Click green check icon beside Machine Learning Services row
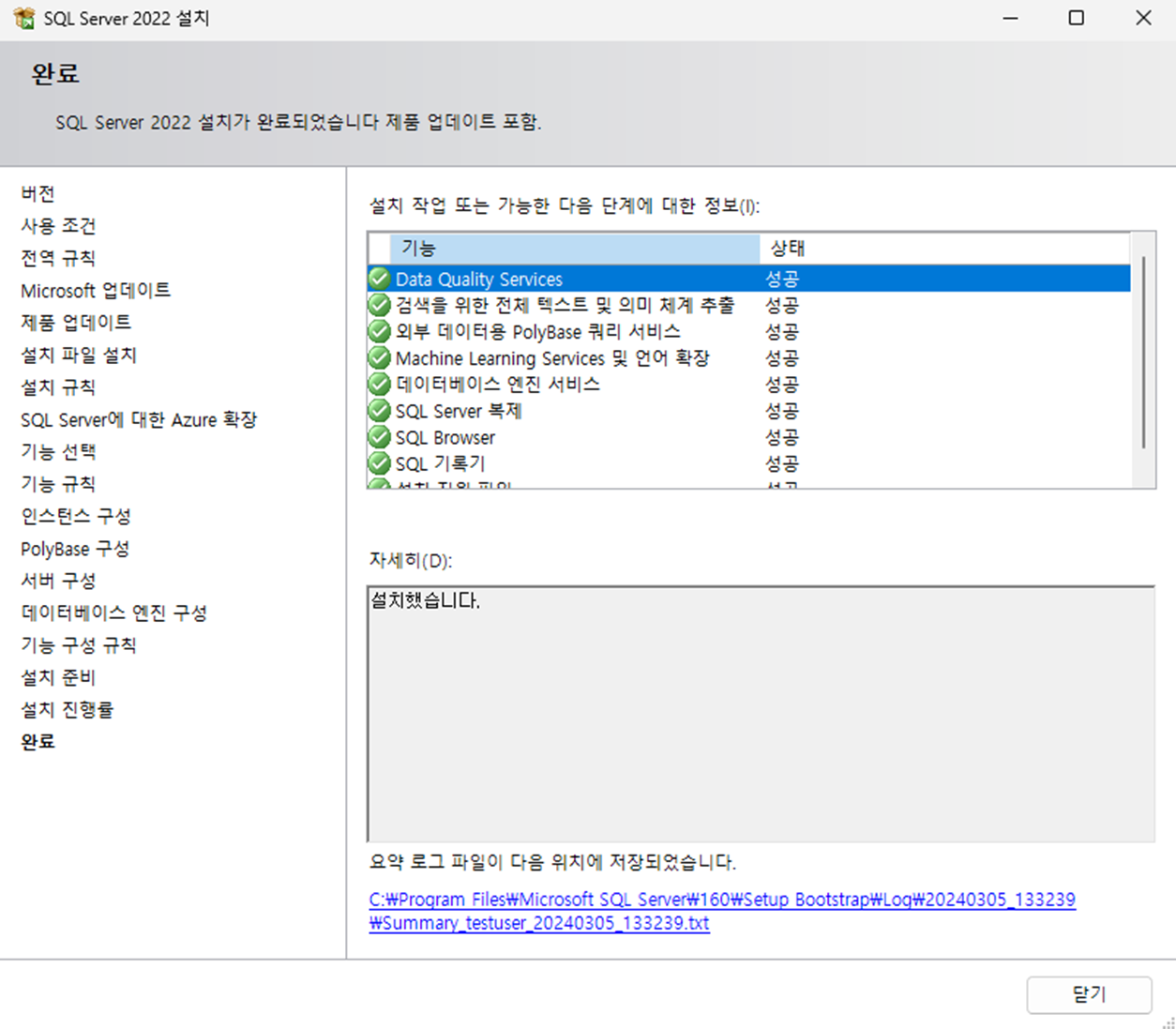 coord(380,357)
